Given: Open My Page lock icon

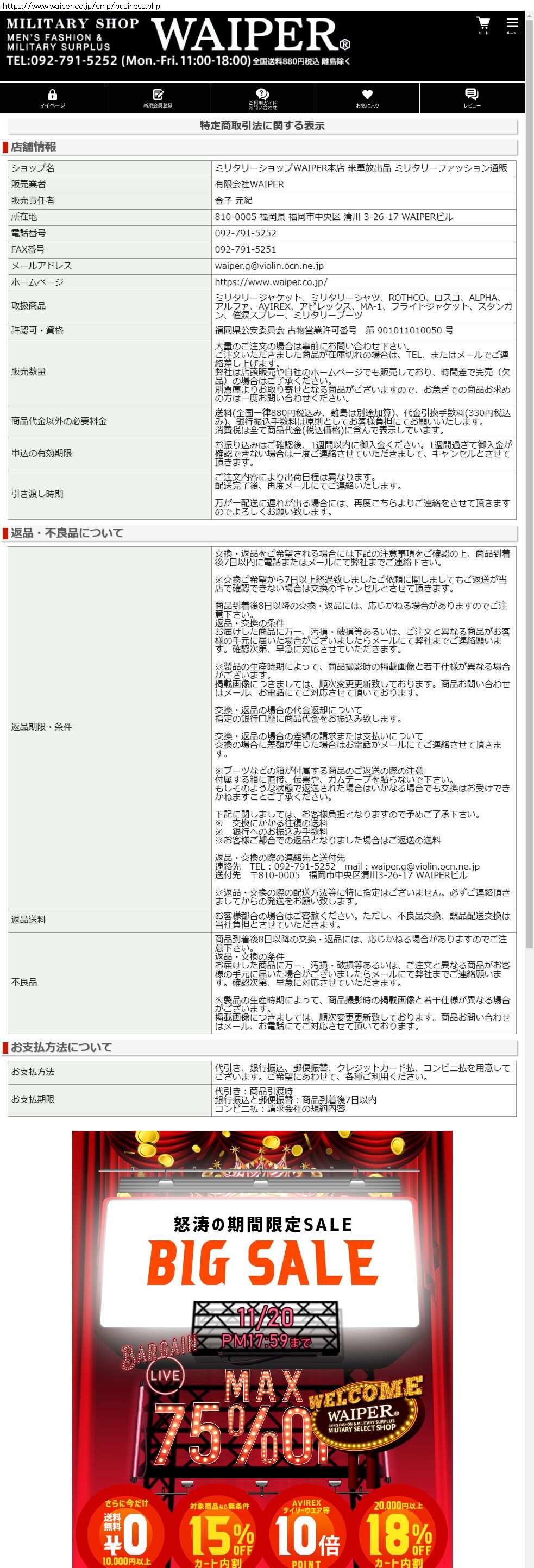Looking at the screenshot, I should [52, 98].
